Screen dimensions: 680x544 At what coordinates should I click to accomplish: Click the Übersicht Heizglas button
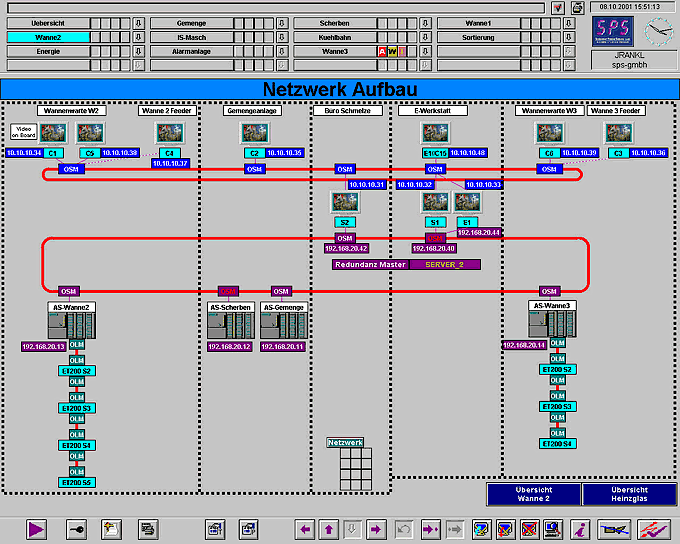628,495
